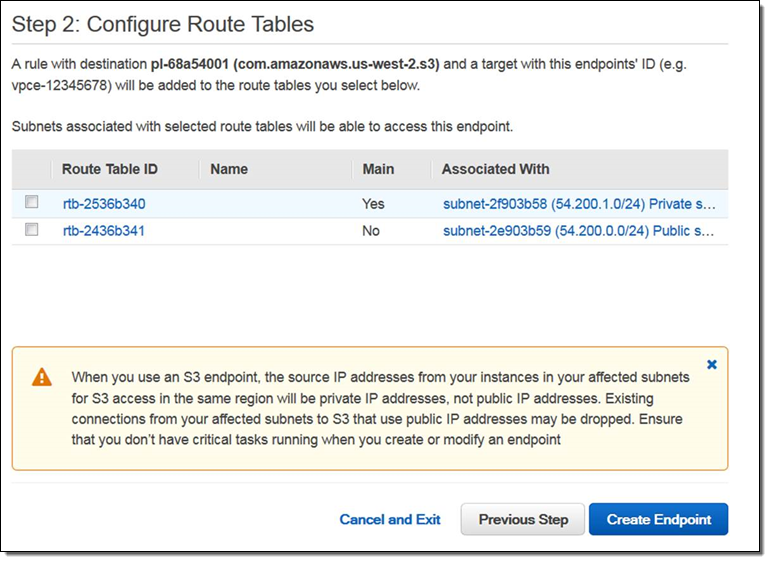Dismiss the S3 endpoint warning notice
770x562 pixels.
click(712, 365)
